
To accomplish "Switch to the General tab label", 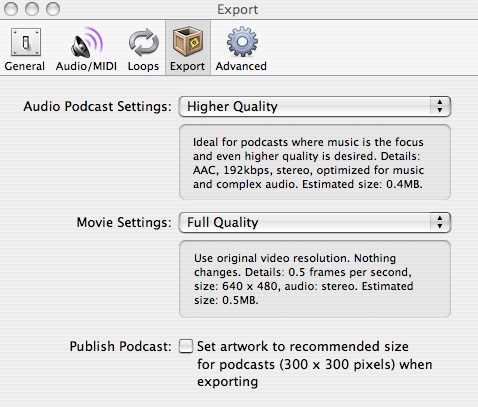I will [x=25, y=66].
